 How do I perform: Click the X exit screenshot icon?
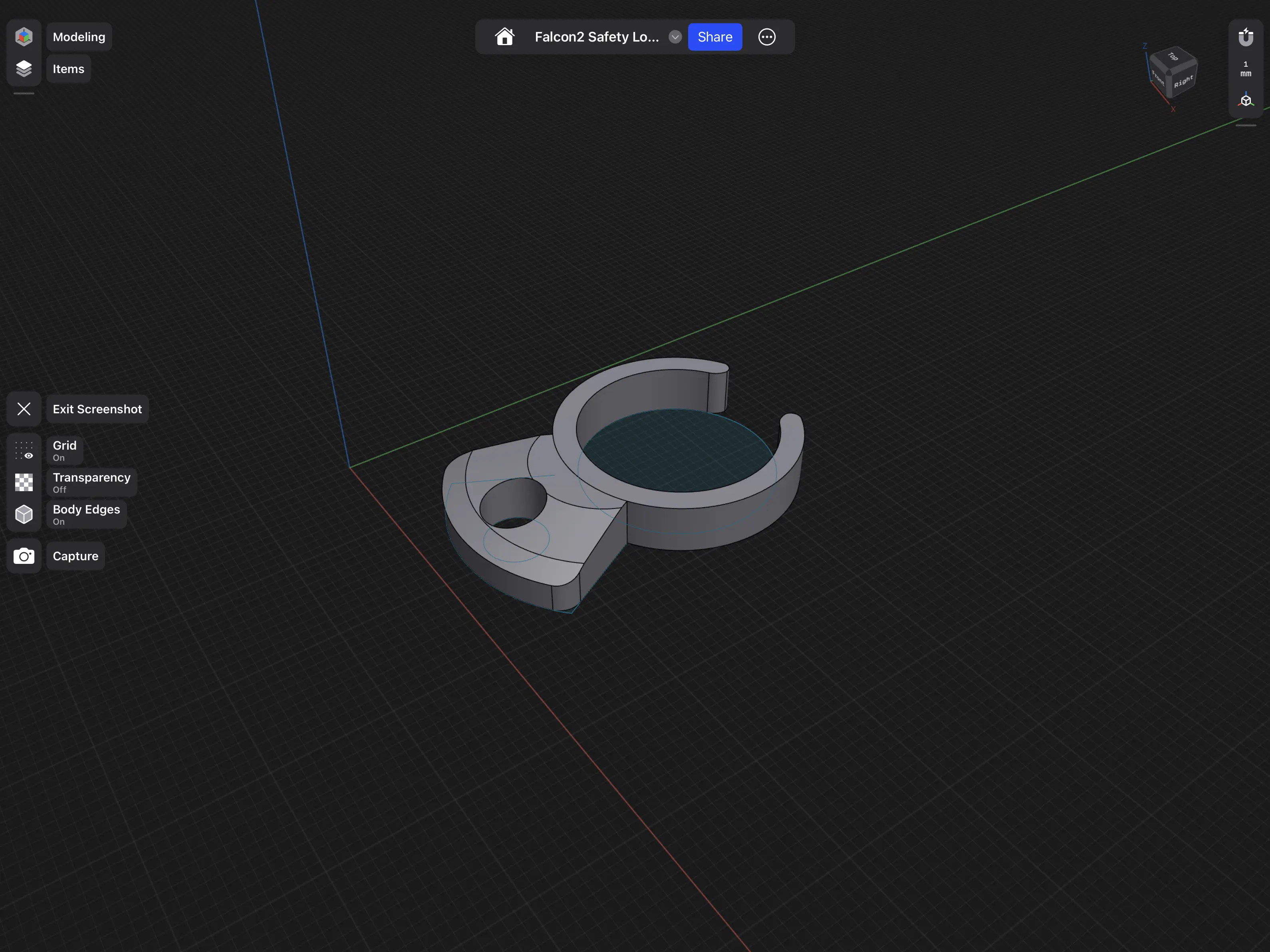(x=24, y=409)
